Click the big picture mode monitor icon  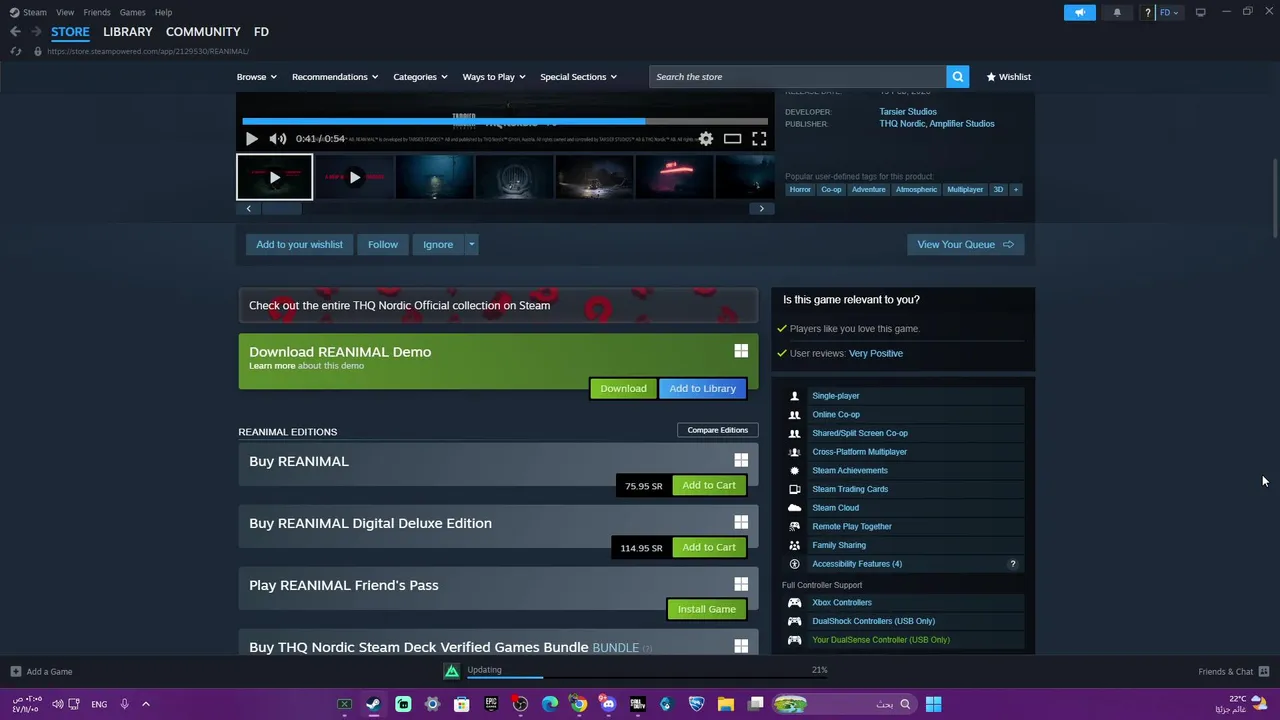click(1200, 12)
